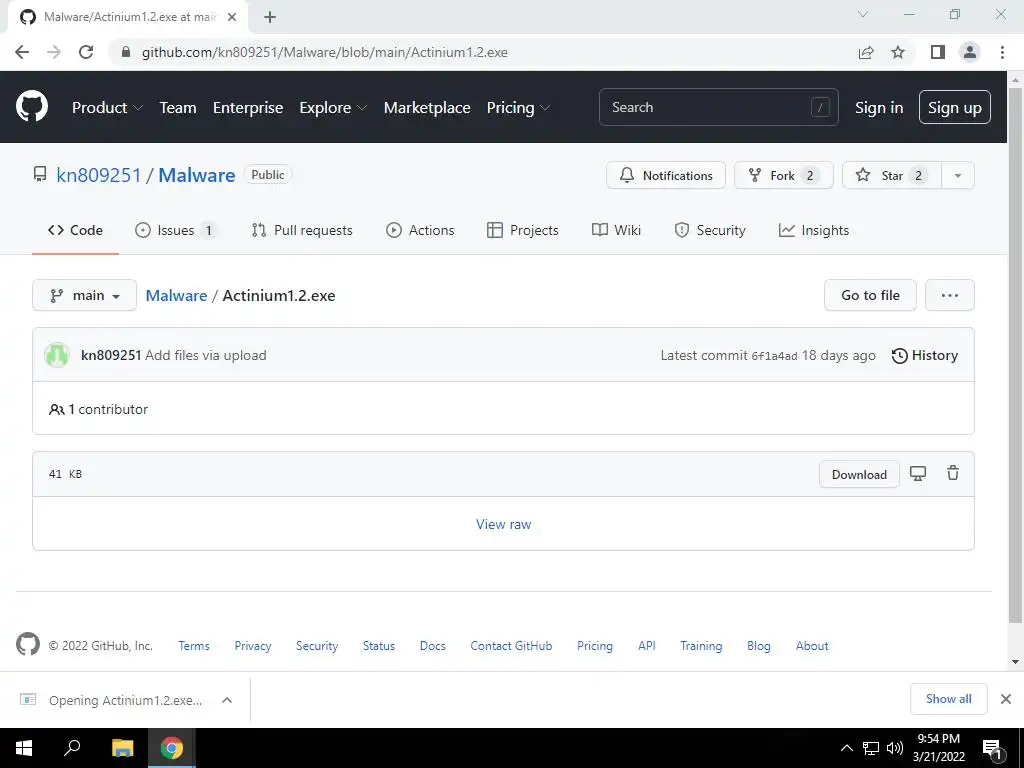Click the network tray icon
The image size is (1024, 768).
[x=871, y=748]
